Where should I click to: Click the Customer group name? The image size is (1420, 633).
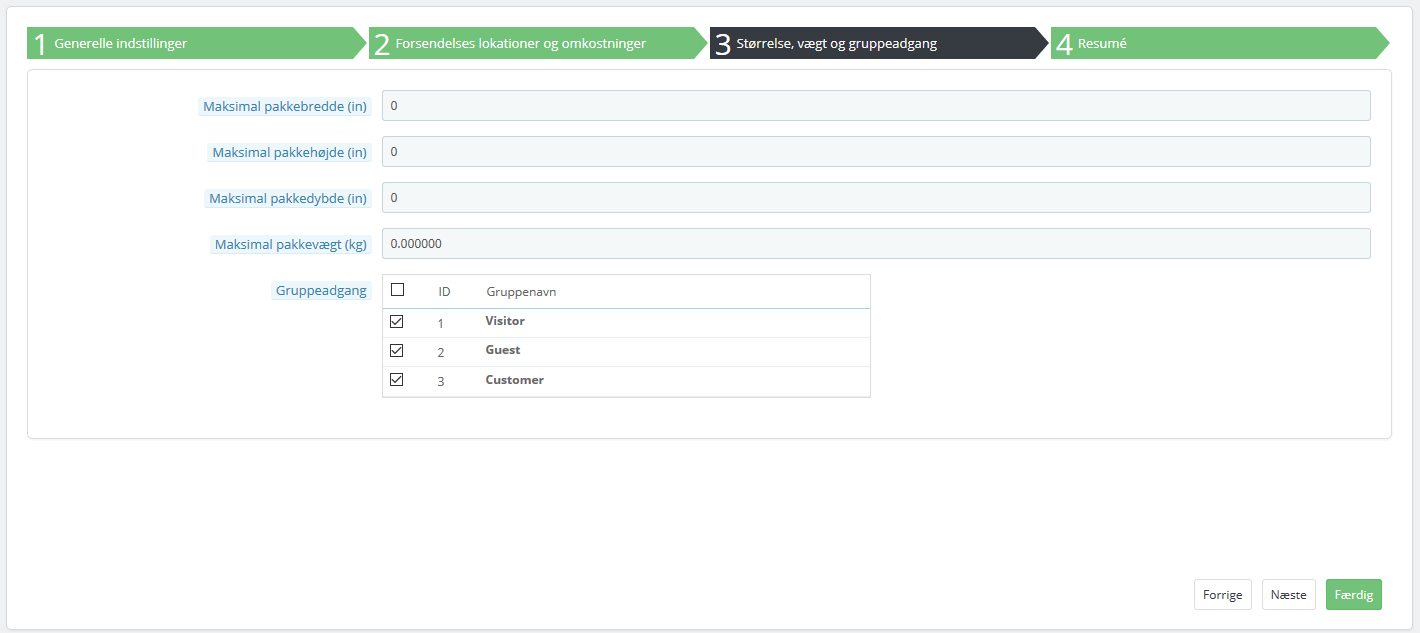point(515,380)
